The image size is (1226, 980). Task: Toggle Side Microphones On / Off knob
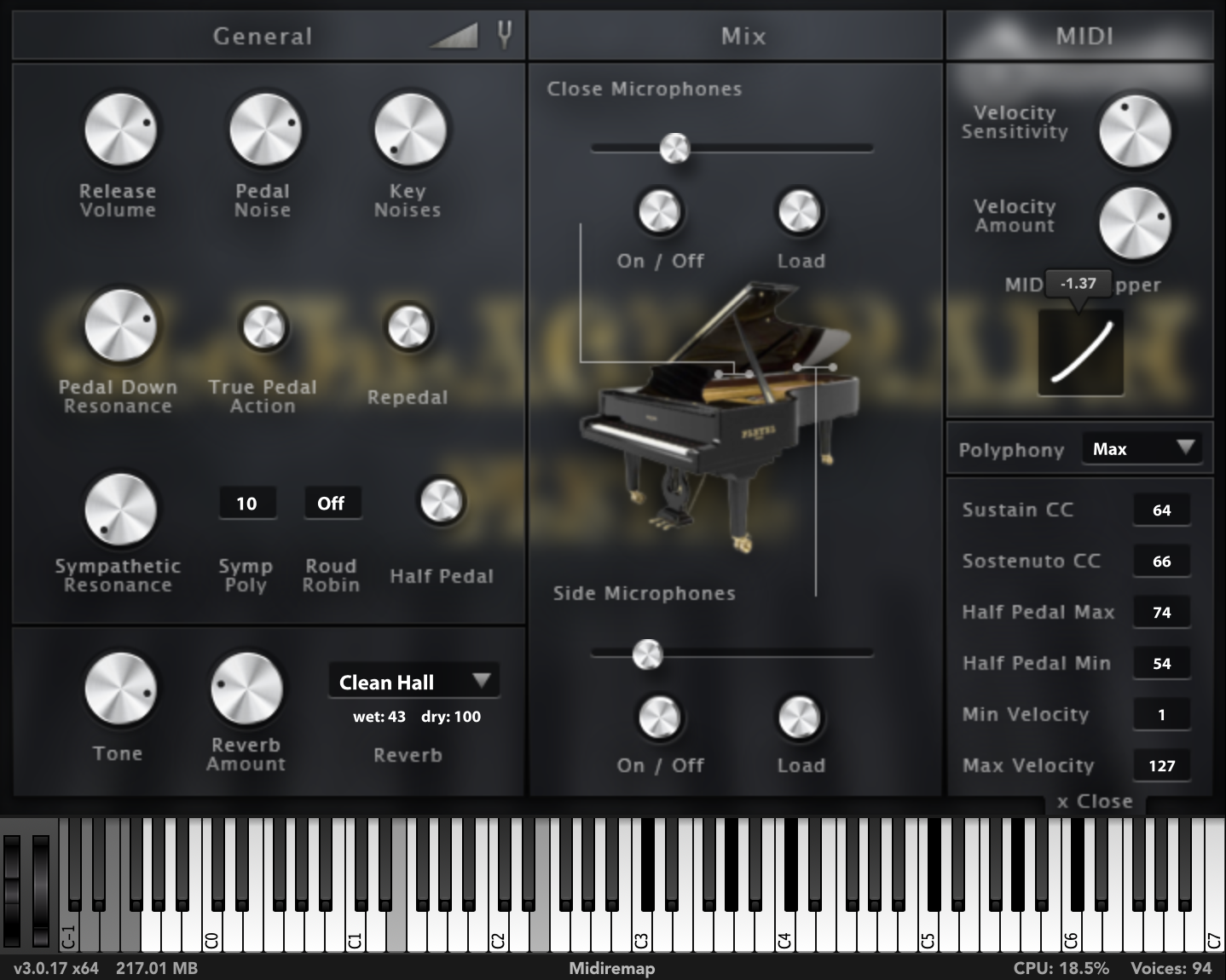pos(660,717)
